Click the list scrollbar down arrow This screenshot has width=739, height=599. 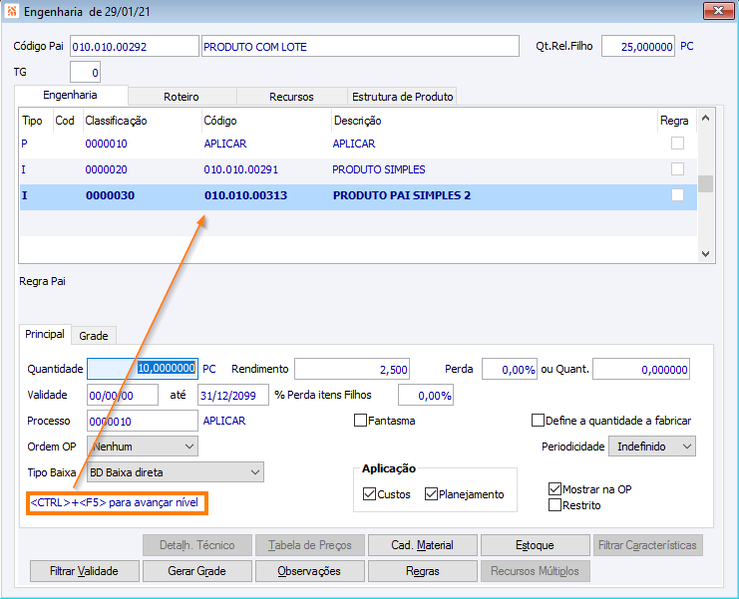pos(705,254)
